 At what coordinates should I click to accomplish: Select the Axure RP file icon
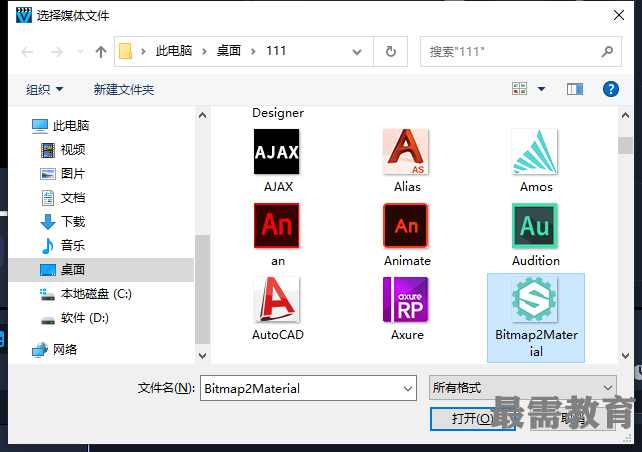click(406, 300)
